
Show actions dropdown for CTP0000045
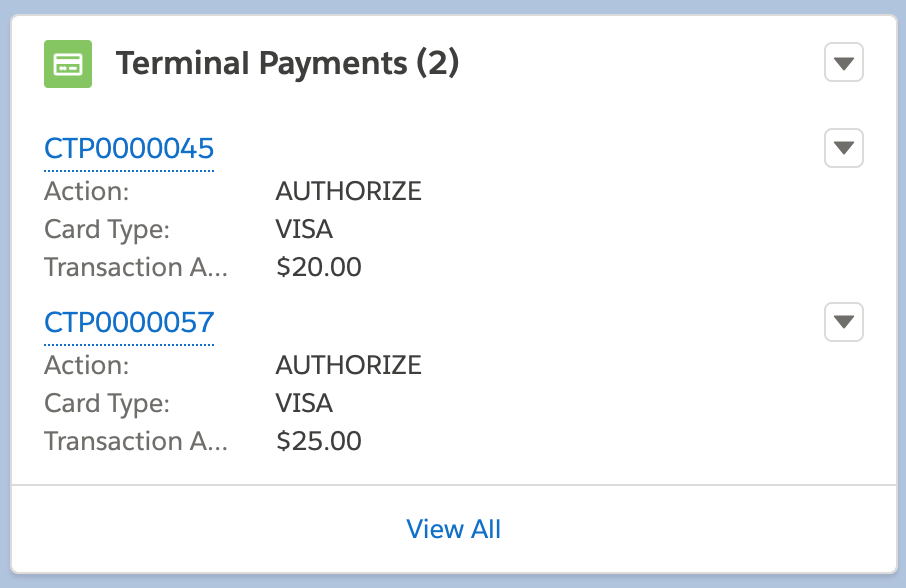844,148
